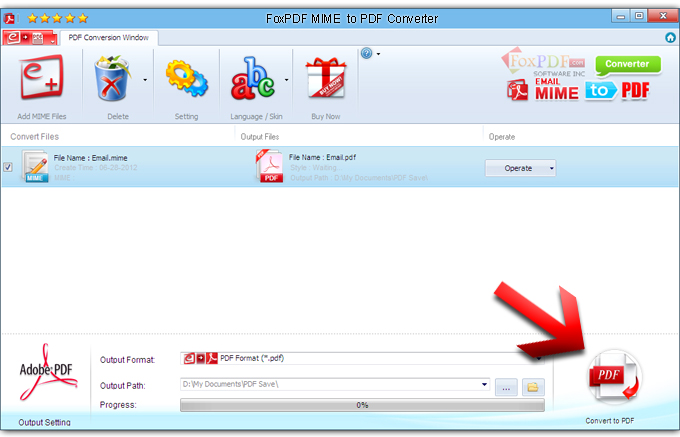Open the Output Path dropdown arrow

[484, 385]
